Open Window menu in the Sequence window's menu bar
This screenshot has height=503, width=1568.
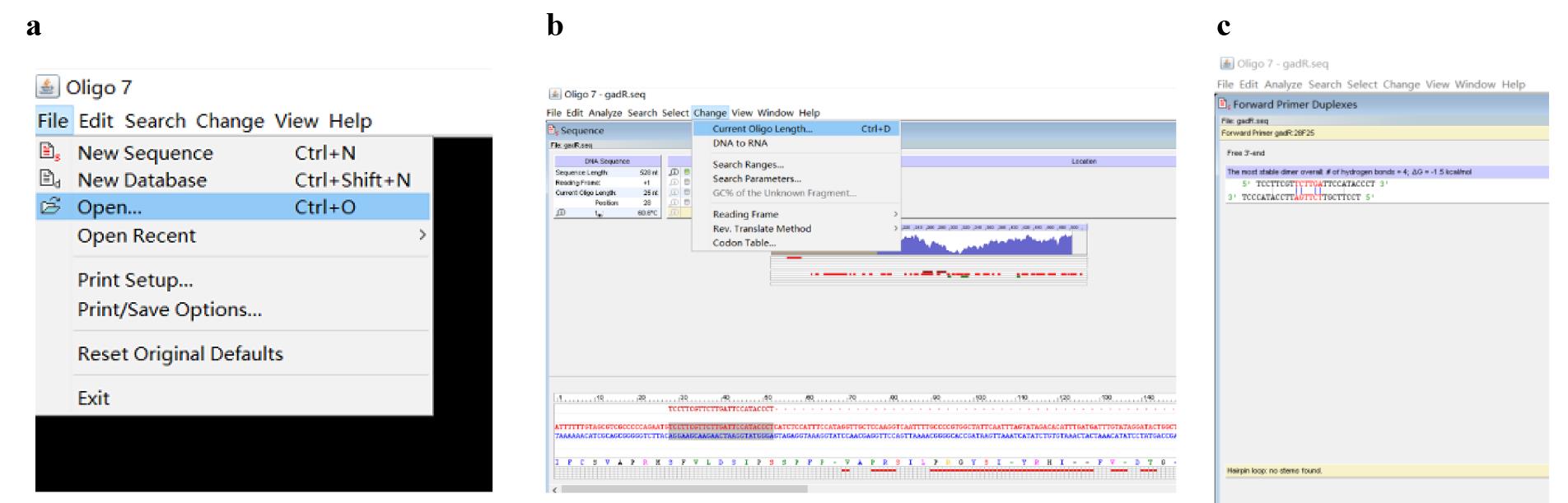(x=776, y=113)
